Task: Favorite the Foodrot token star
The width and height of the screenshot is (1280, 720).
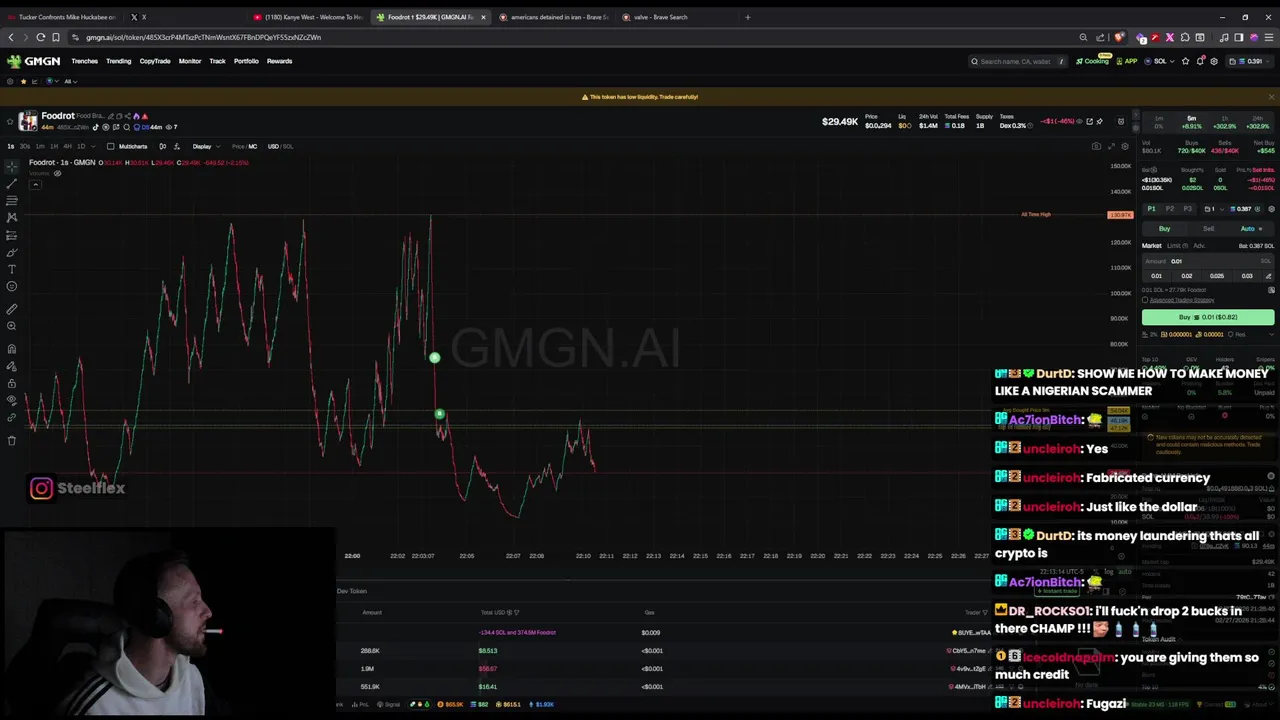Action: pos(10,122)
